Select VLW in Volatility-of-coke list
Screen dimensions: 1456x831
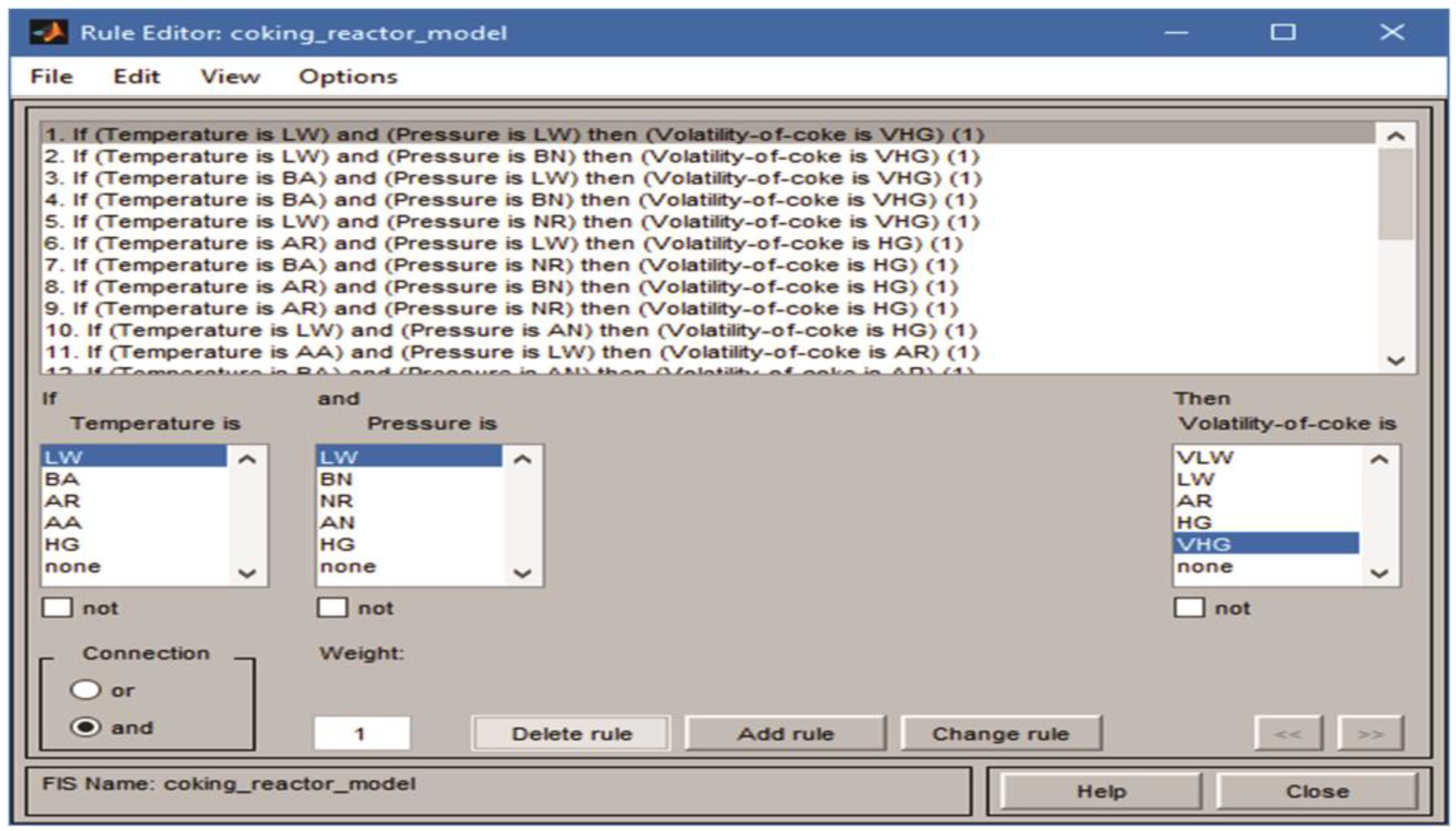[x=1206, y=457]
